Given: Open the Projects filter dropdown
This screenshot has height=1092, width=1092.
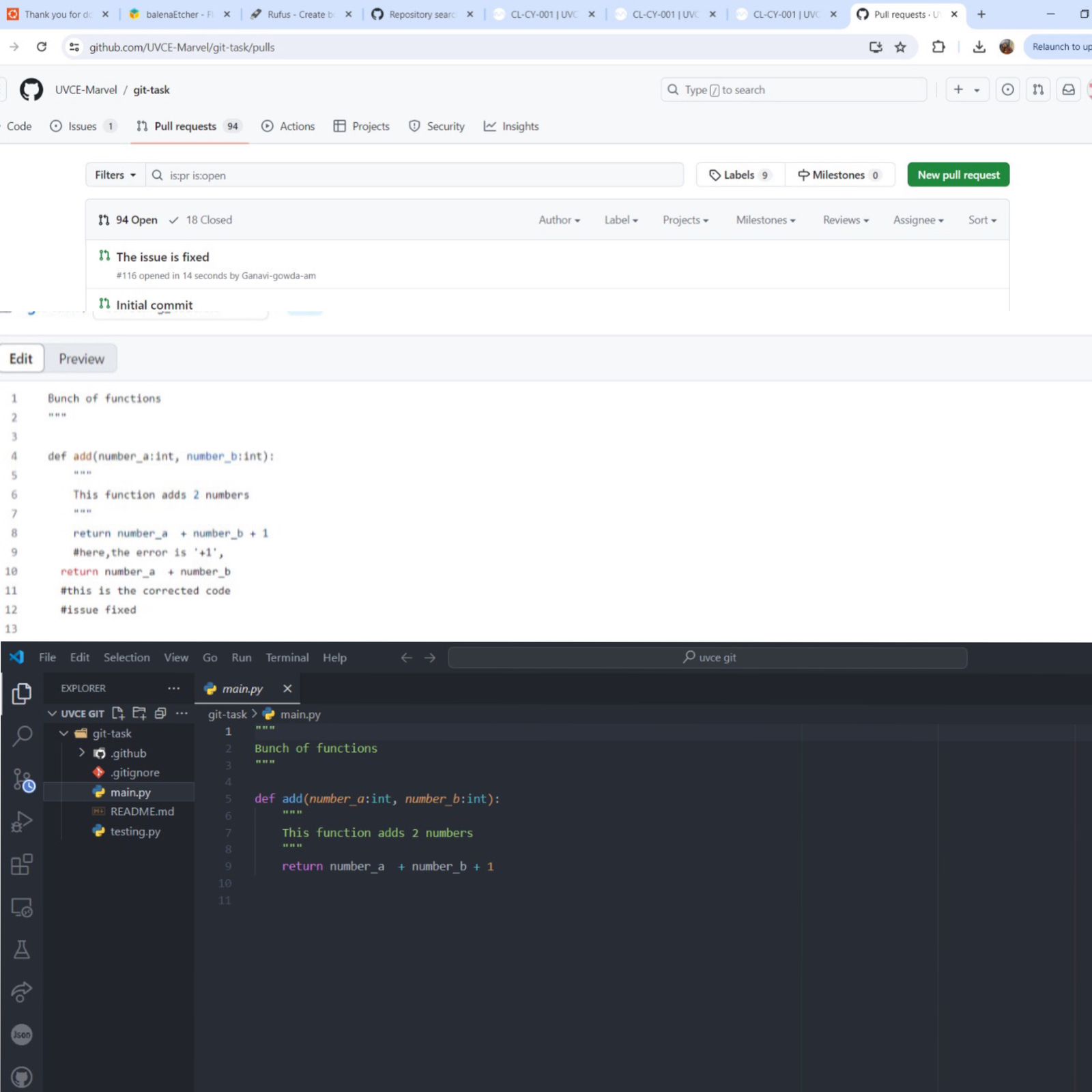Looking at the screenshot, I should [685, 220].
